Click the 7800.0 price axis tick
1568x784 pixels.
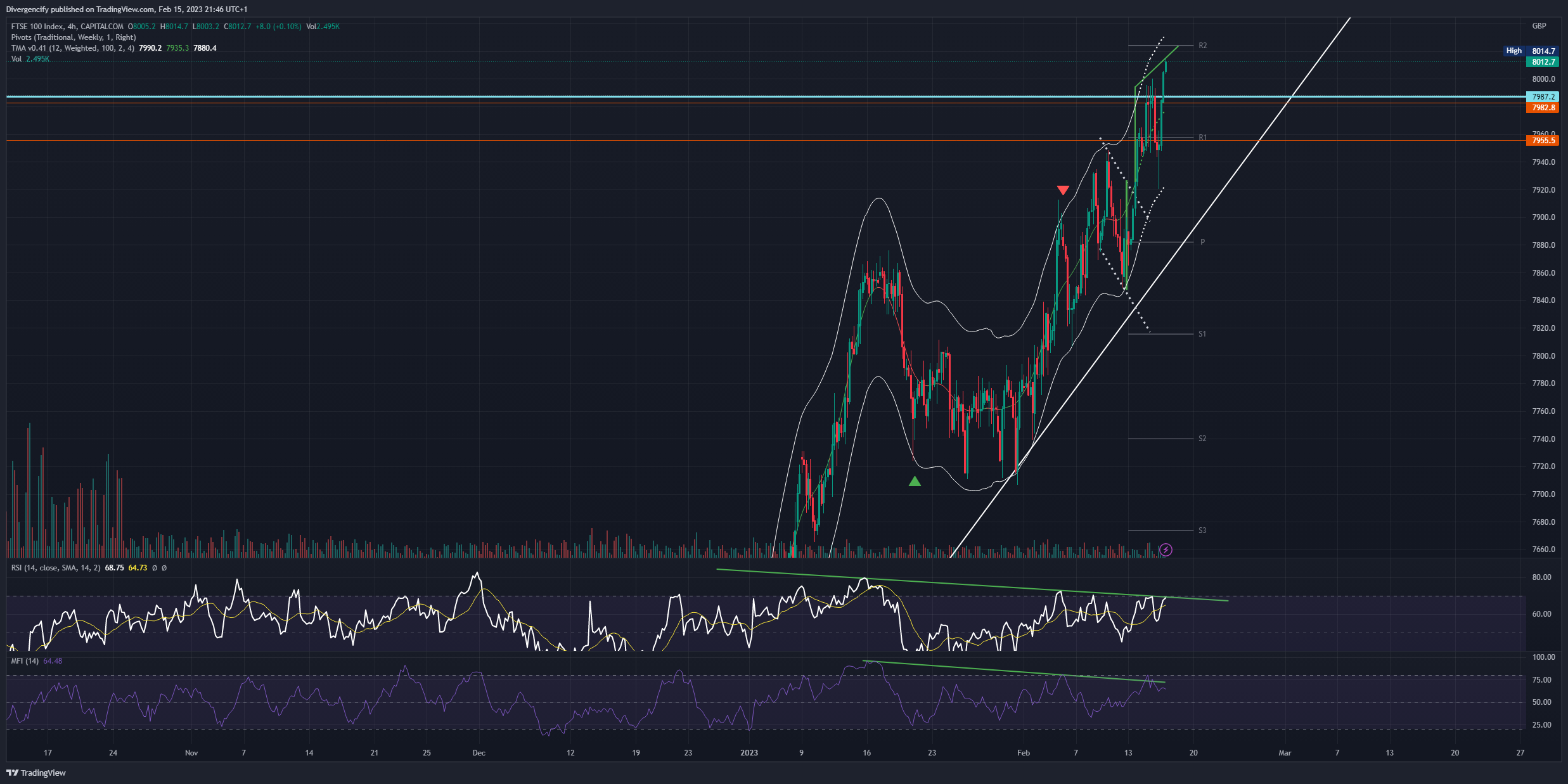[x=1543, y=356]
